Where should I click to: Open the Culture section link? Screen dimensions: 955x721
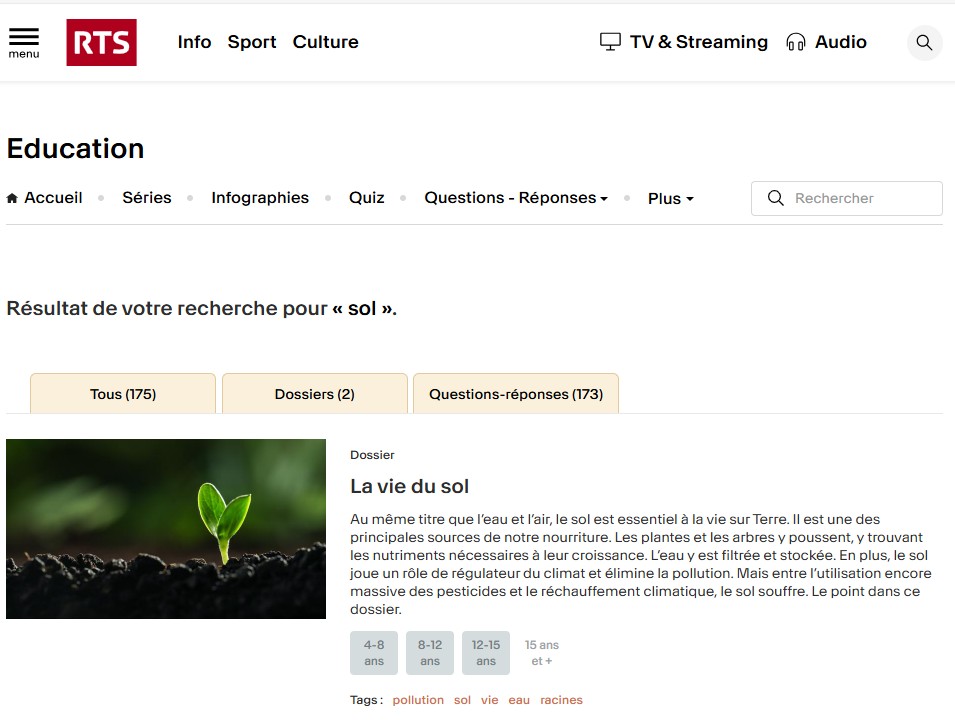[x=325, y=42]
